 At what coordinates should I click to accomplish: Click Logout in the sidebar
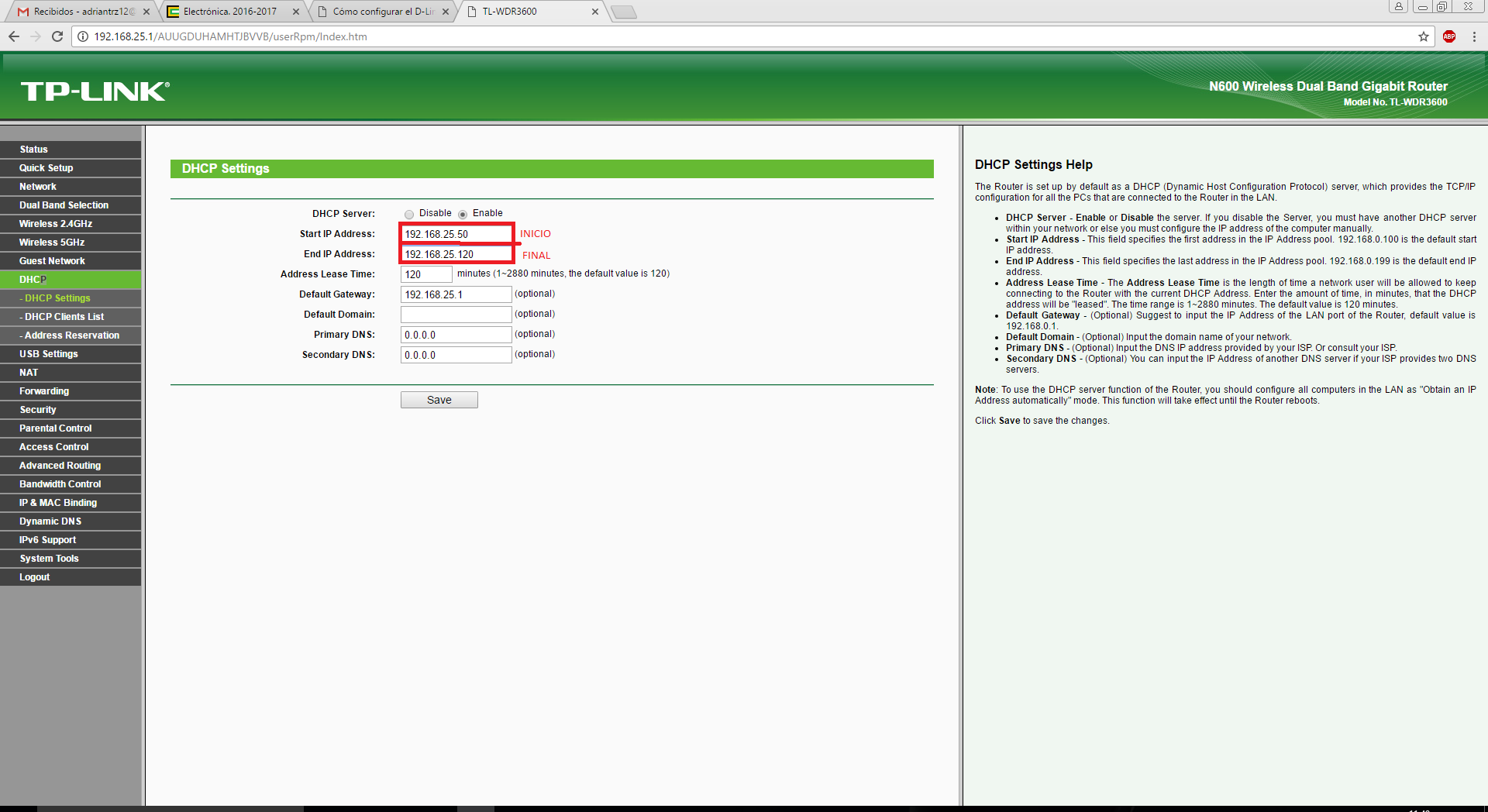(x=71, y=577)
